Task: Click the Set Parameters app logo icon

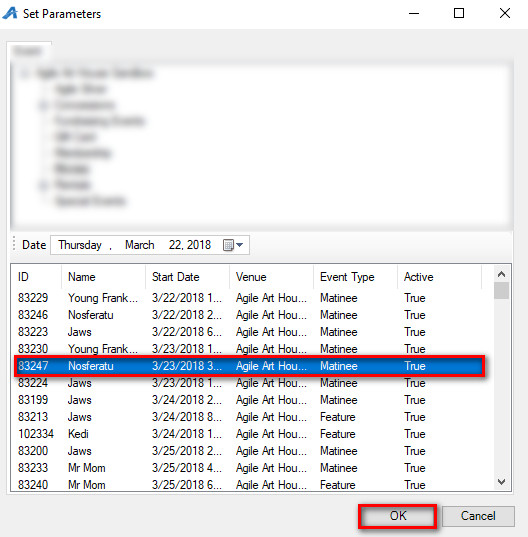Action: click(10, 13)
